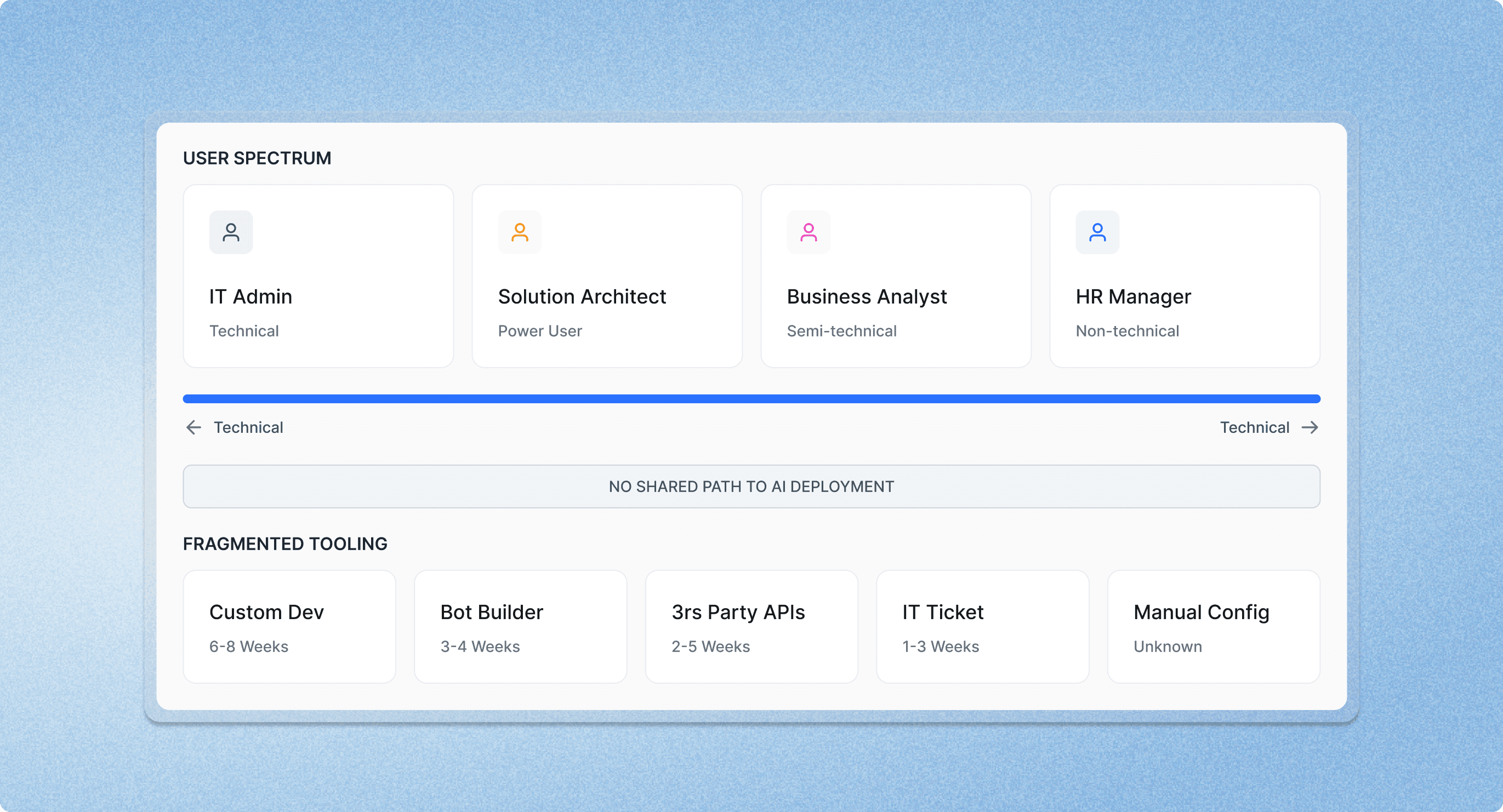This screenshot has width=1503, height=812.
Task: Click the blue HR Manager user icon
Action: pos(1097,232)
